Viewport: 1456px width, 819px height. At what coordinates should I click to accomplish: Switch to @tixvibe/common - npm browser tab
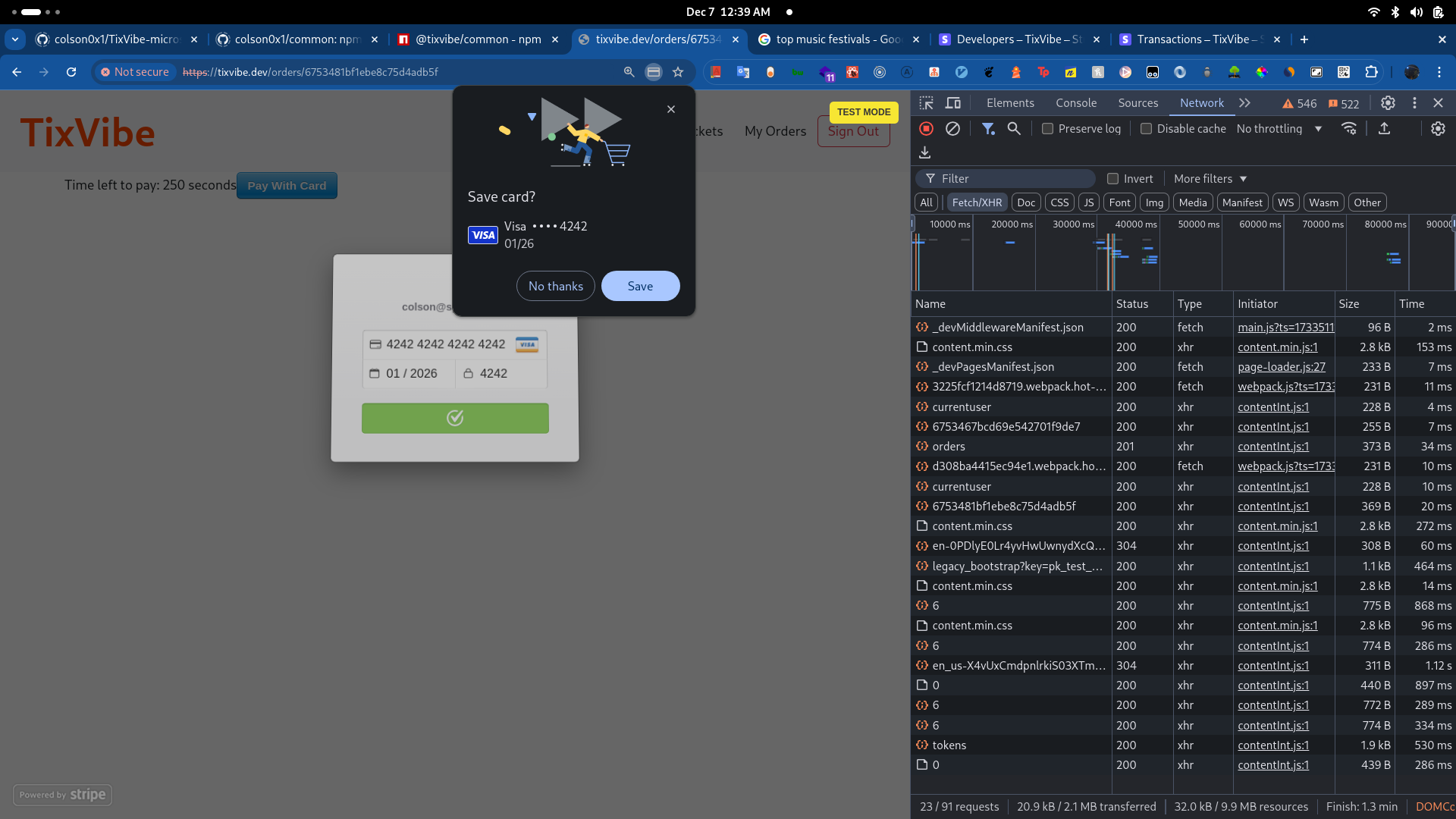coord(479,39)
